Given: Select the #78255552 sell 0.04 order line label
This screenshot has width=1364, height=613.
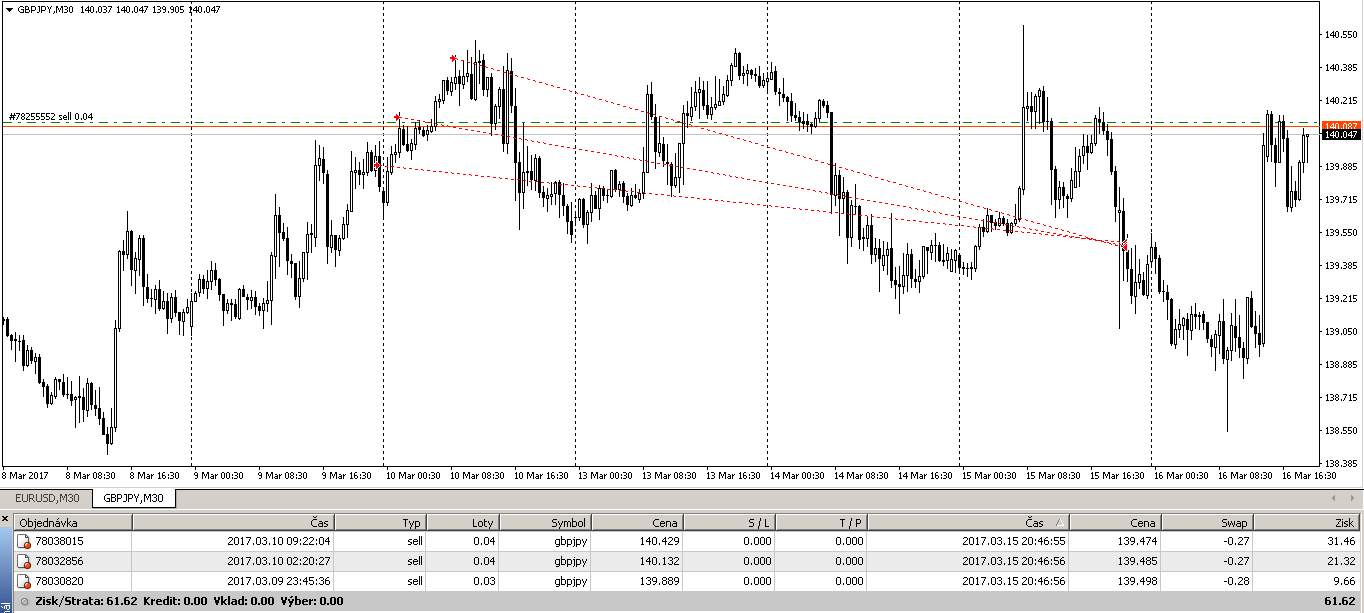Looking at the screenshot, I should click(51, 117).
